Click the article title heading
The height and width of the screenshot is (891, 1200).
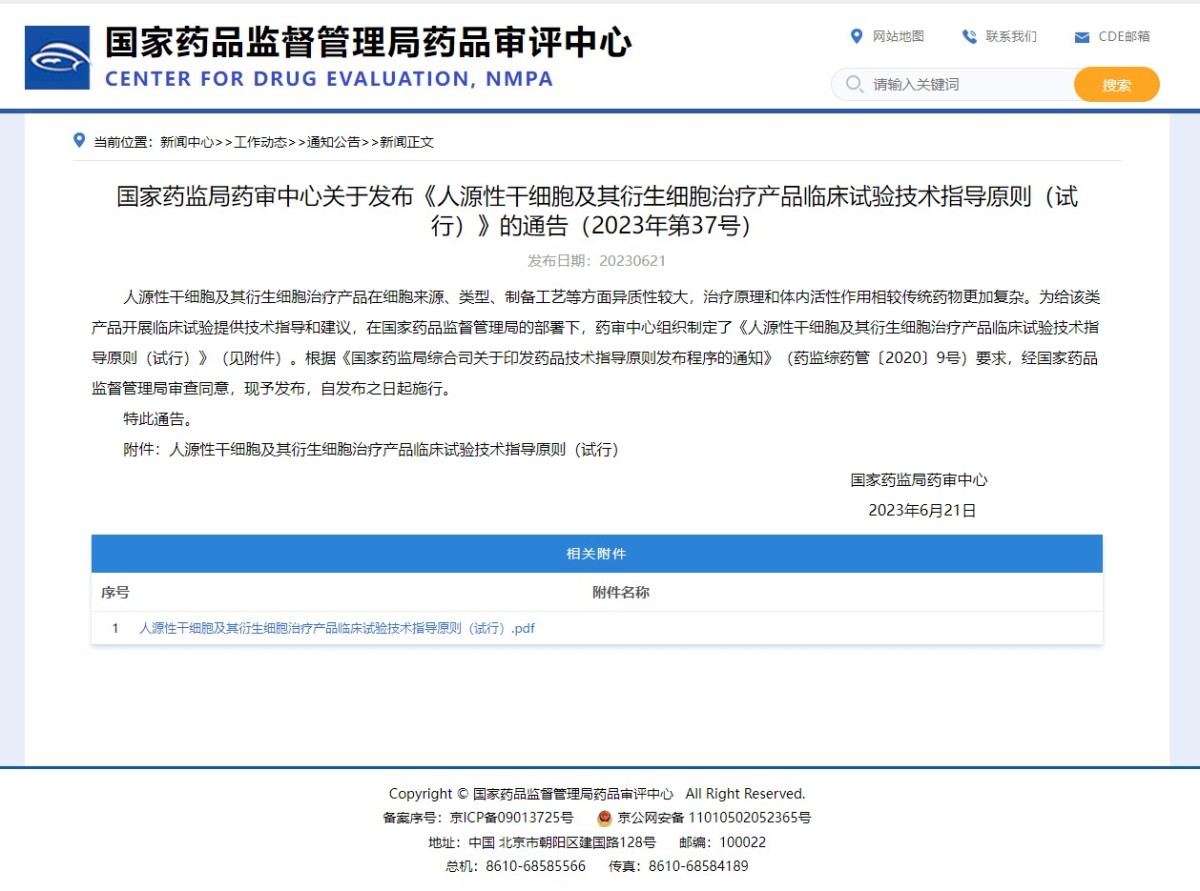(x=597, y=211)
